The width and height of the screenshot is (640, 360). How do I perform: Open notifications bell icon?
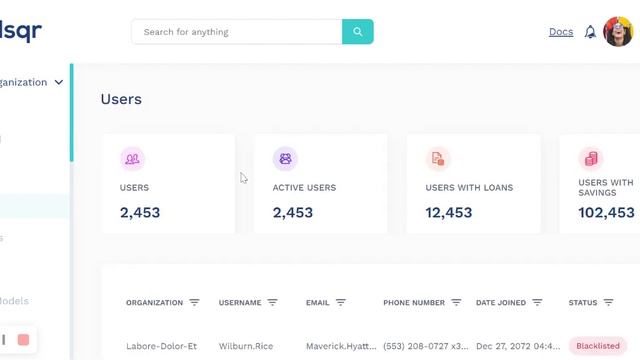590,32
